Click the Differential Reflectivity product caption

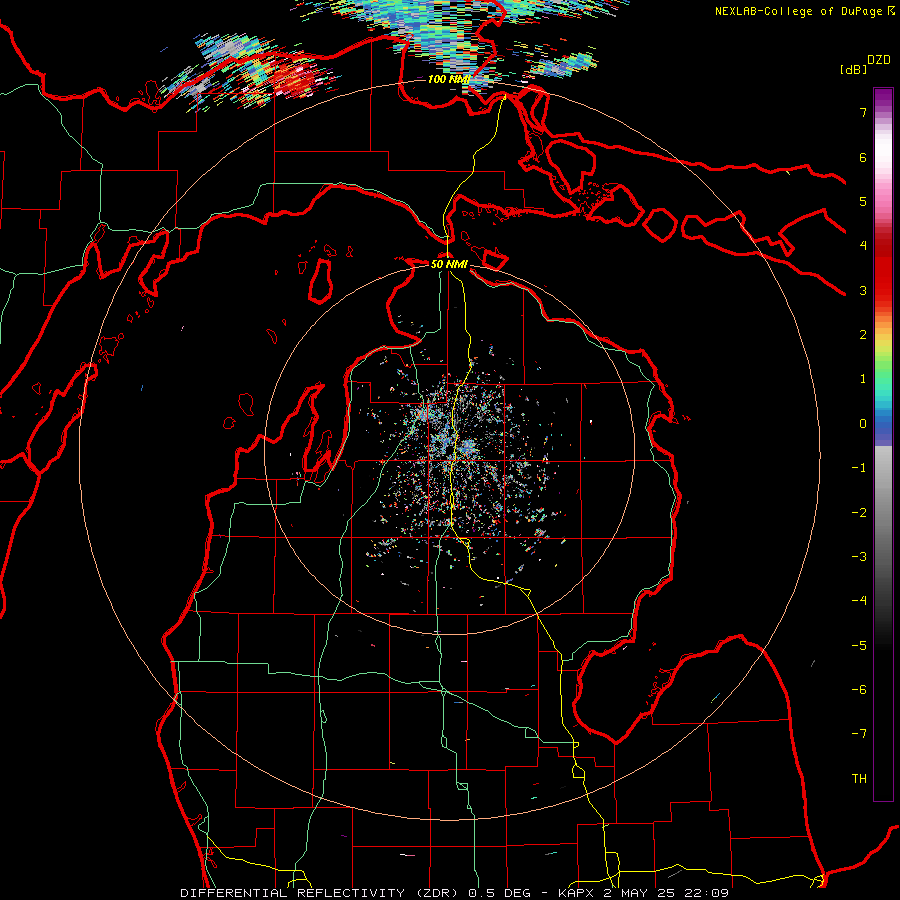pyautogui.click(x=455, y=893)
